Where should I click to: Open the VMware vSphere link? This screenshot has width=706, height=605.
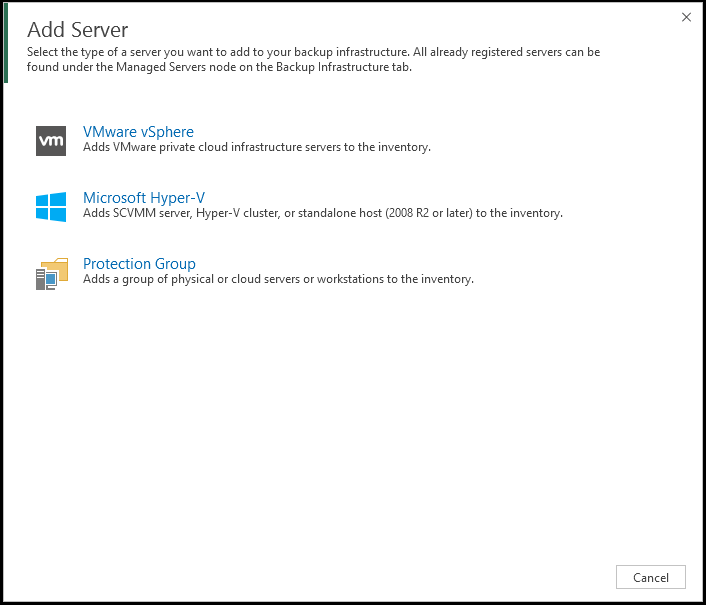pyautogui.click(x=138, y=131)
